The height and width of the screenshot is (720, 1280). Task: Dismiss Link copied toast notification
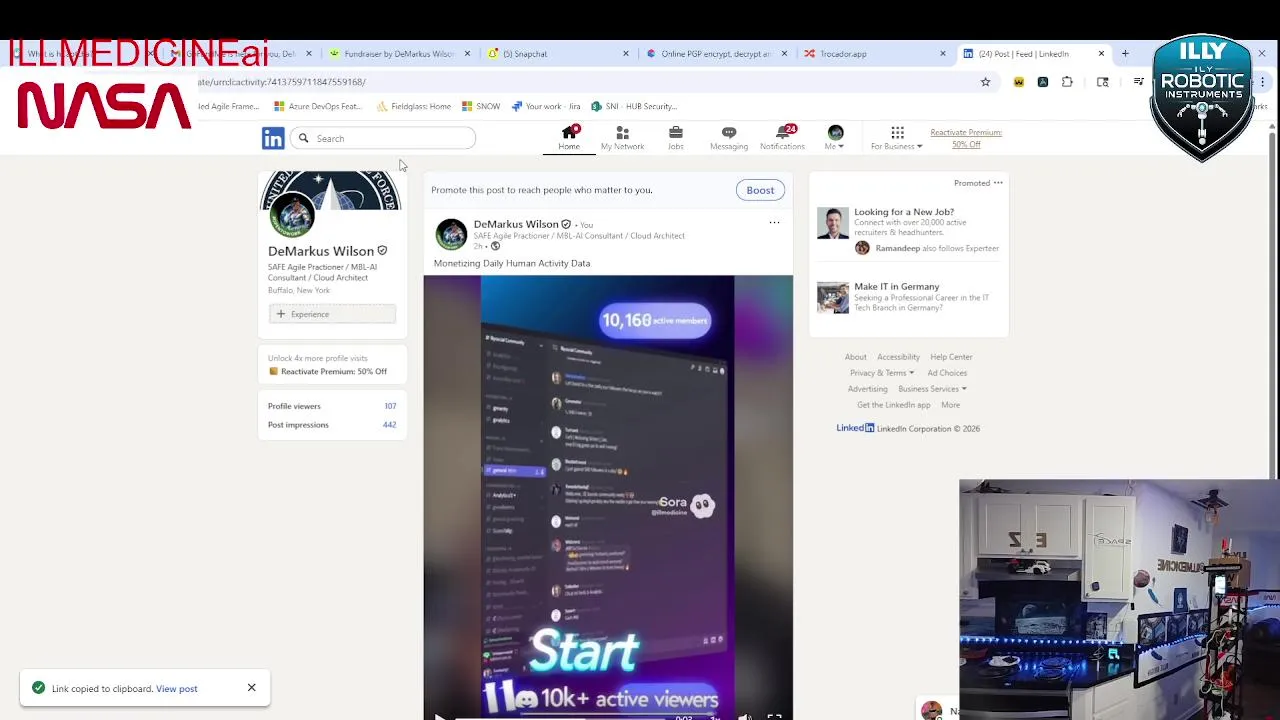click(252, 688)
